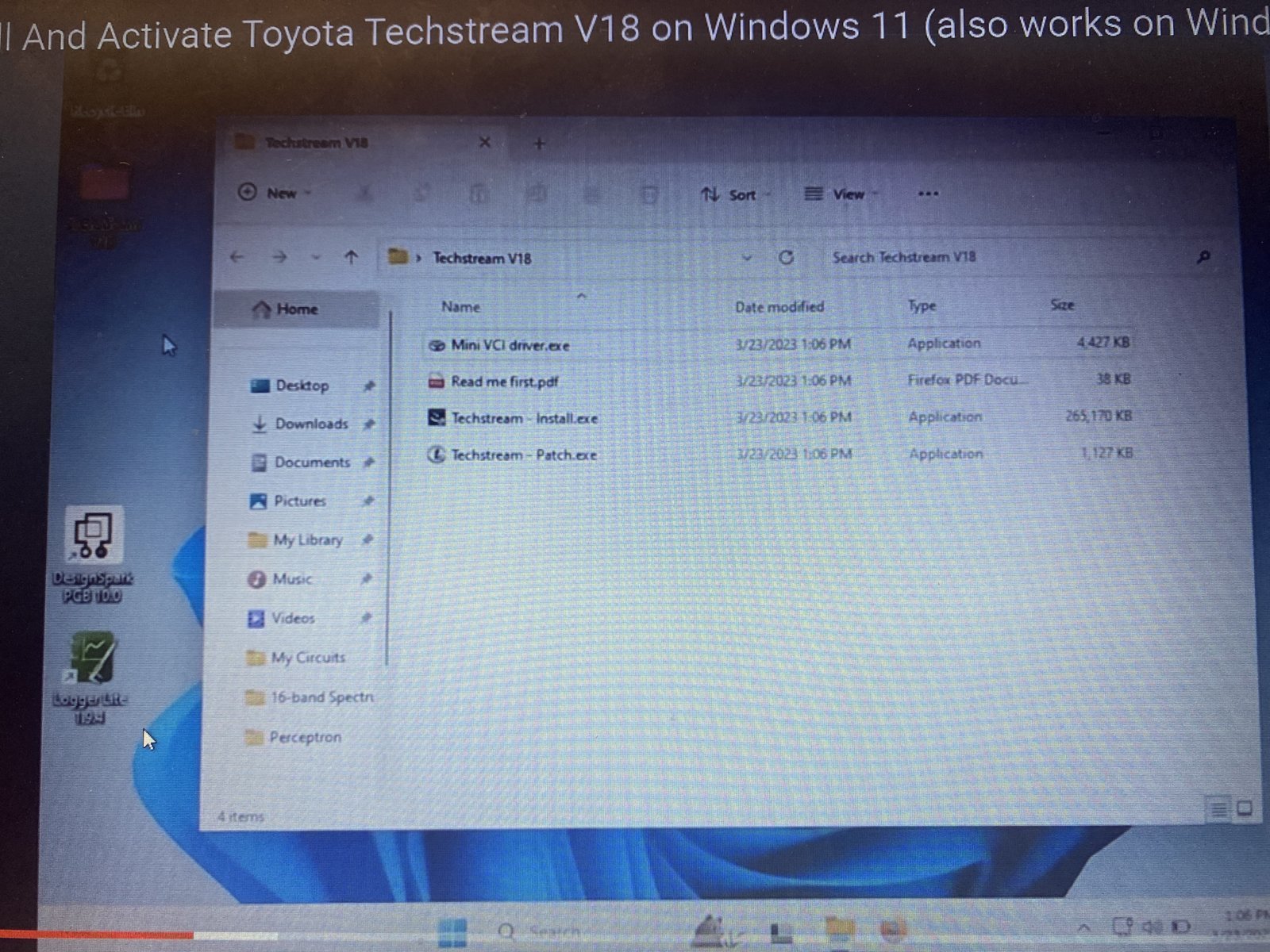Click Techstream V18 in the address bar
This screenshot has width=1270, height=952.
click(x=482, y=258)
